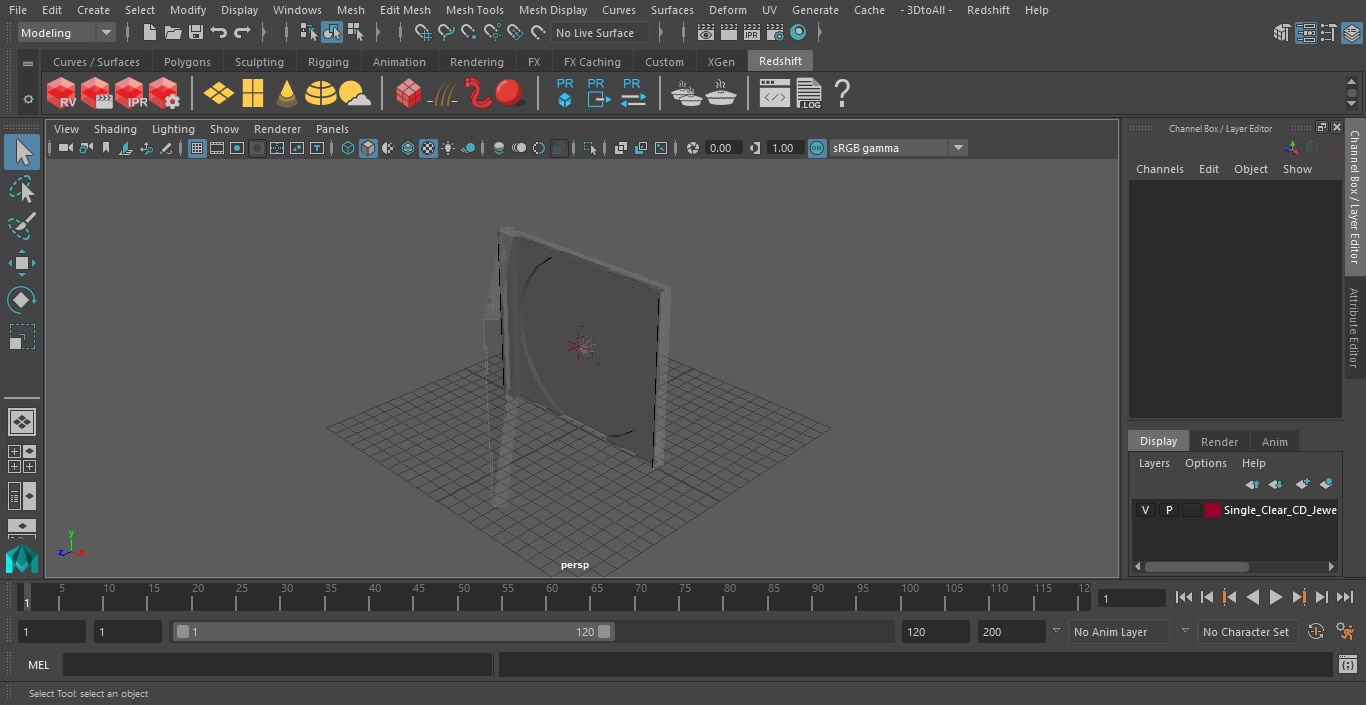The image size is (1366, 705).
Task: Toggle MEL command language selector
Action: [x=38, y=665]
